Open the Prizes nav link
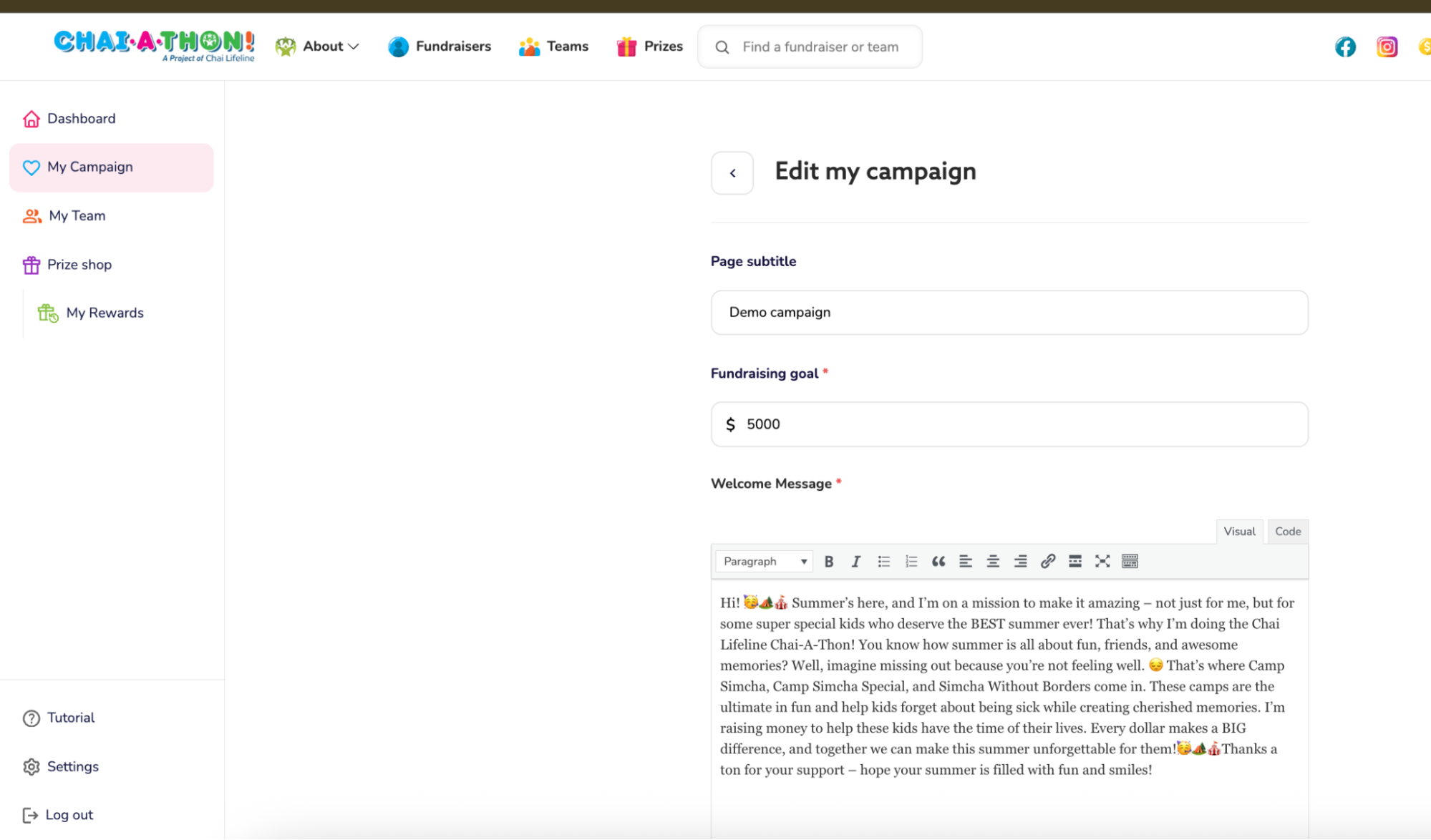1431x840 pixels. coord(649,47)
